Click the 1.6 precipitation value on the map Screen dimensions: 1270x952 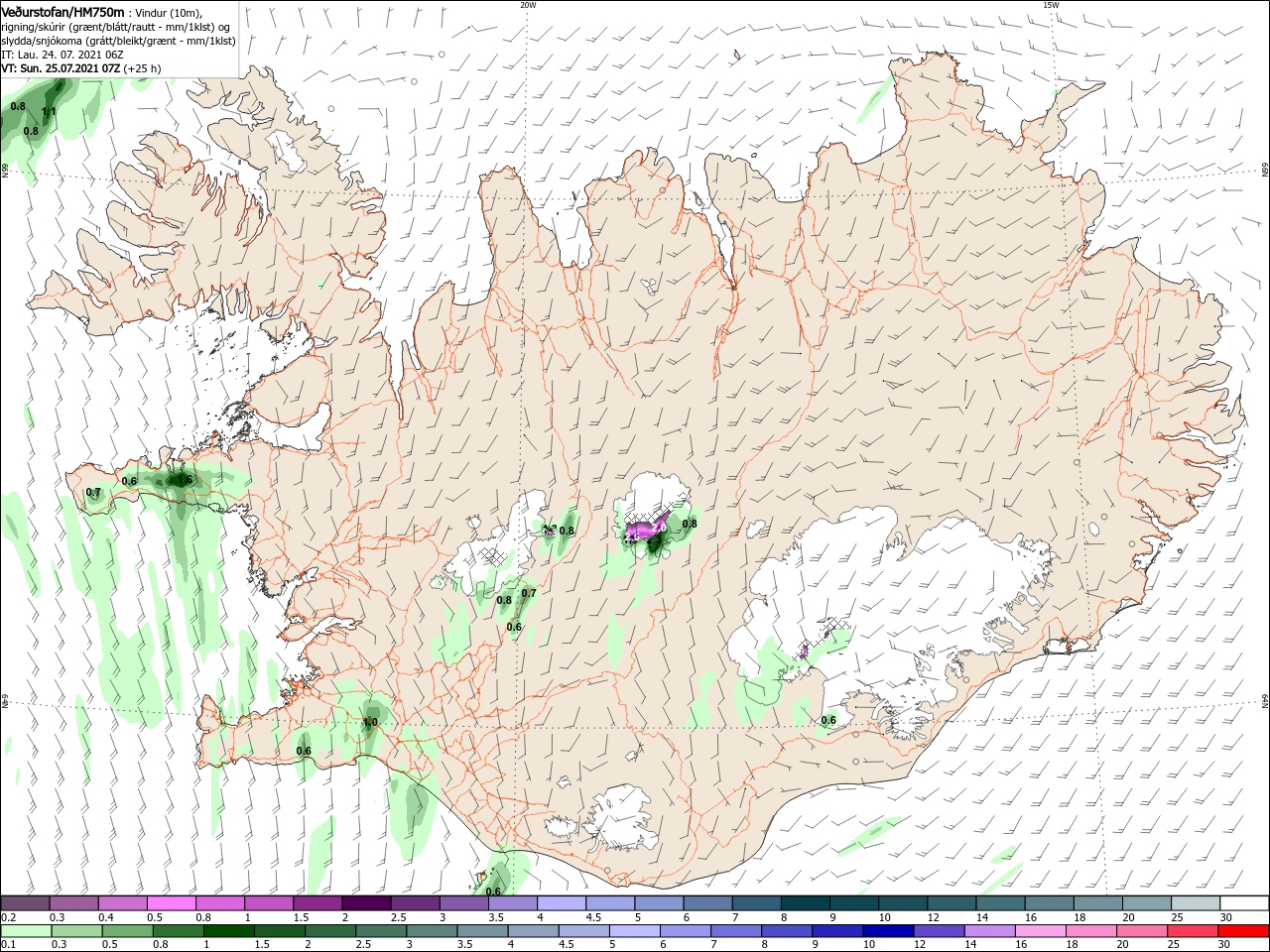pos(185,479)
